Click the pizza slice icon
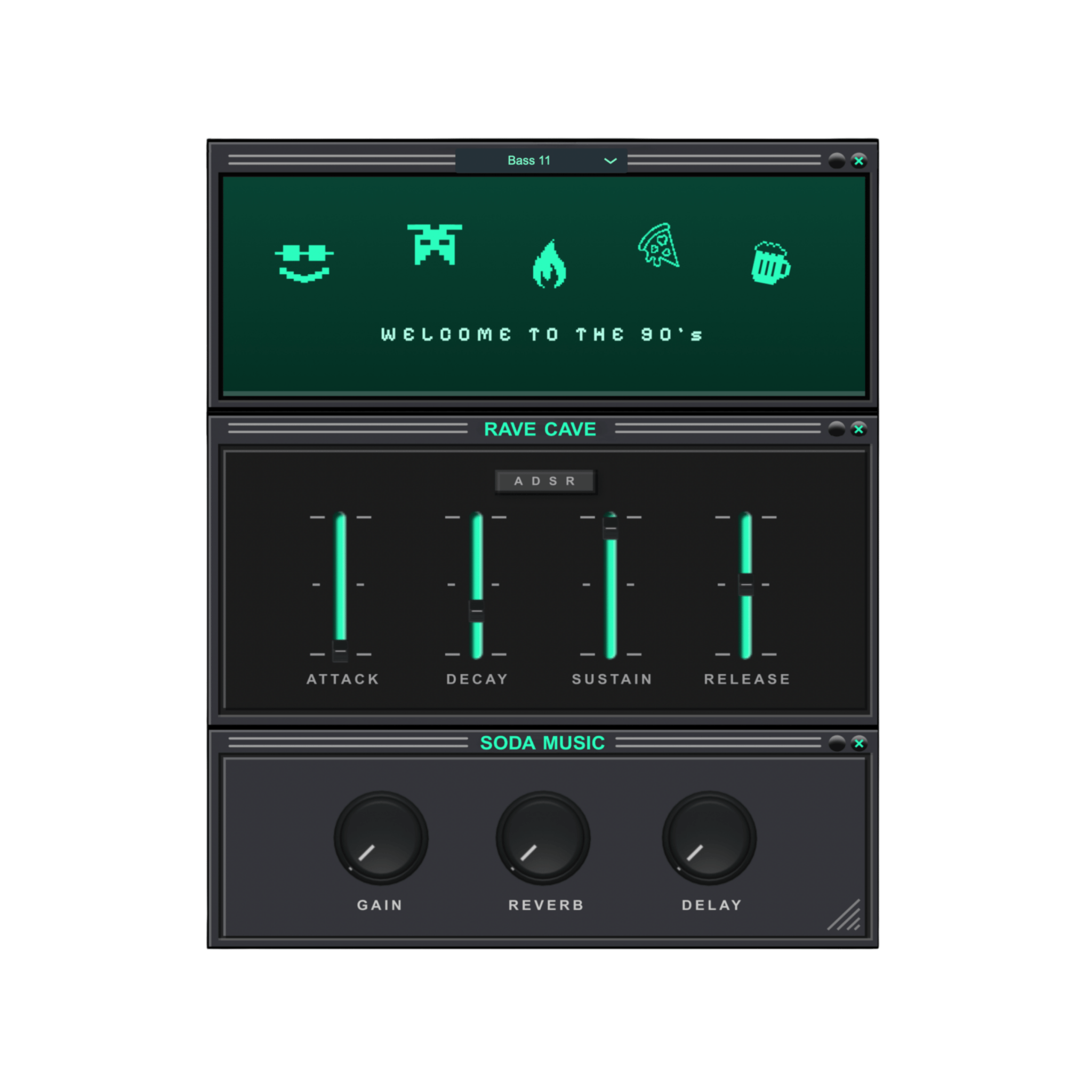 click(659, 244)
